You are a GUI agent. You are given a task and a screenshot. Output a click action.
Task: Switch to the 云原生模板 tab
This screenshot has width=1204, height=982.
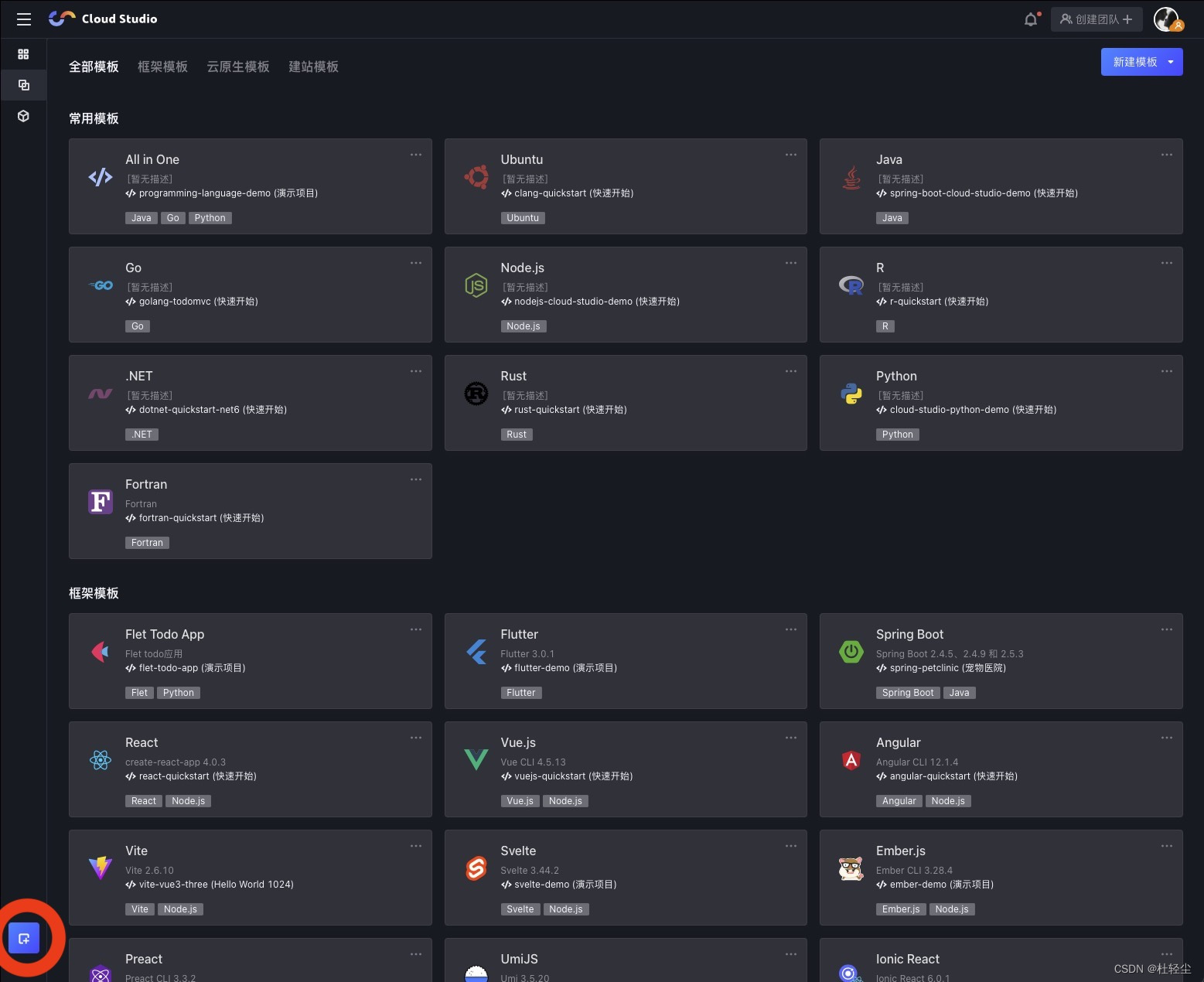[x=238, y=66]
